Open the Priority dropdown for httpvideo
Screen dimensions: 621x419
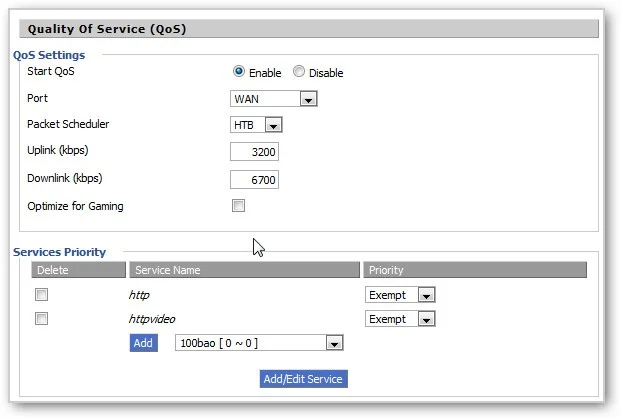tap(400, 319)
